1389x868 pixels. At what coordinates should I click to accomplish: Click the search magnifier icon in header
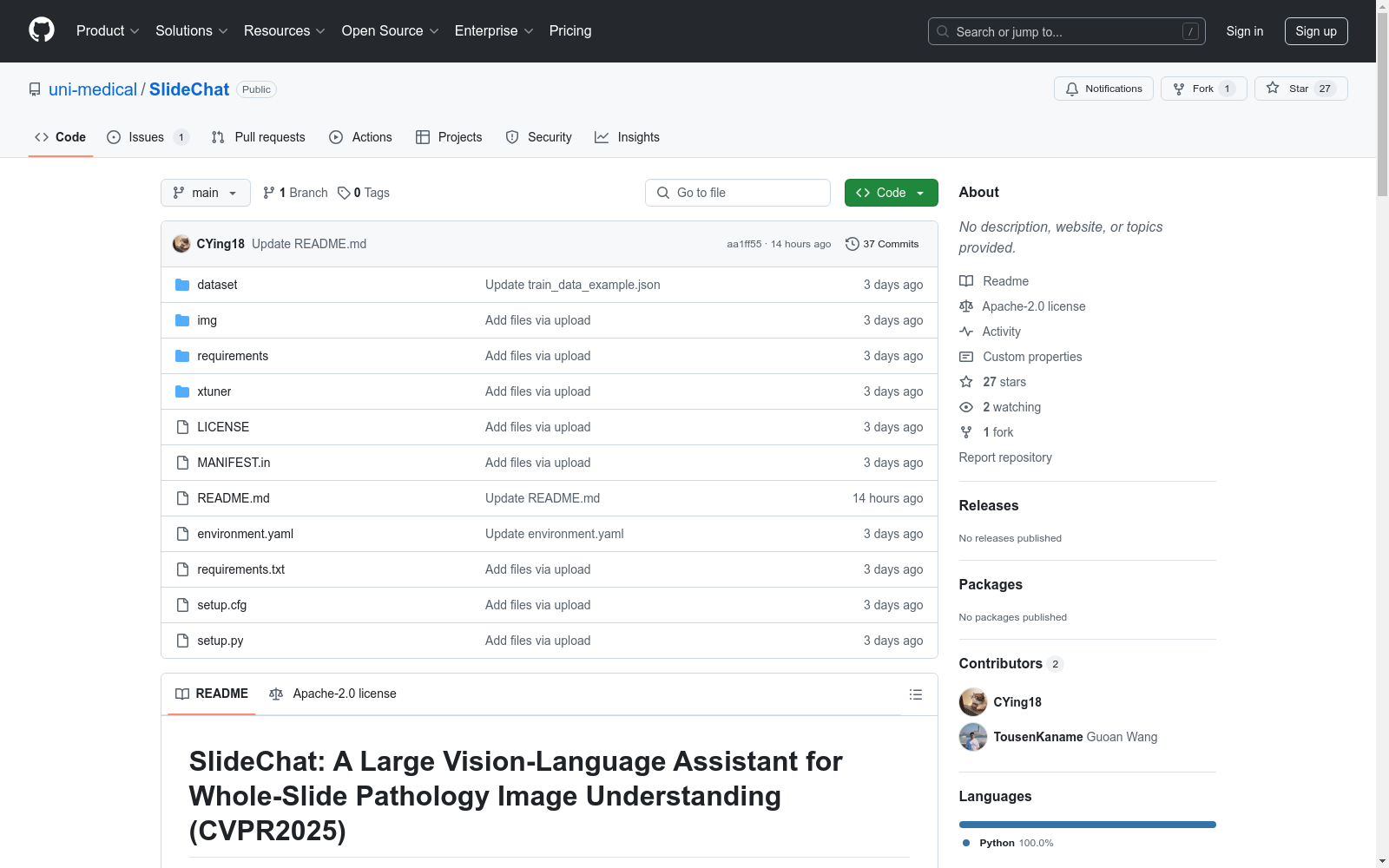click(943, 31)
